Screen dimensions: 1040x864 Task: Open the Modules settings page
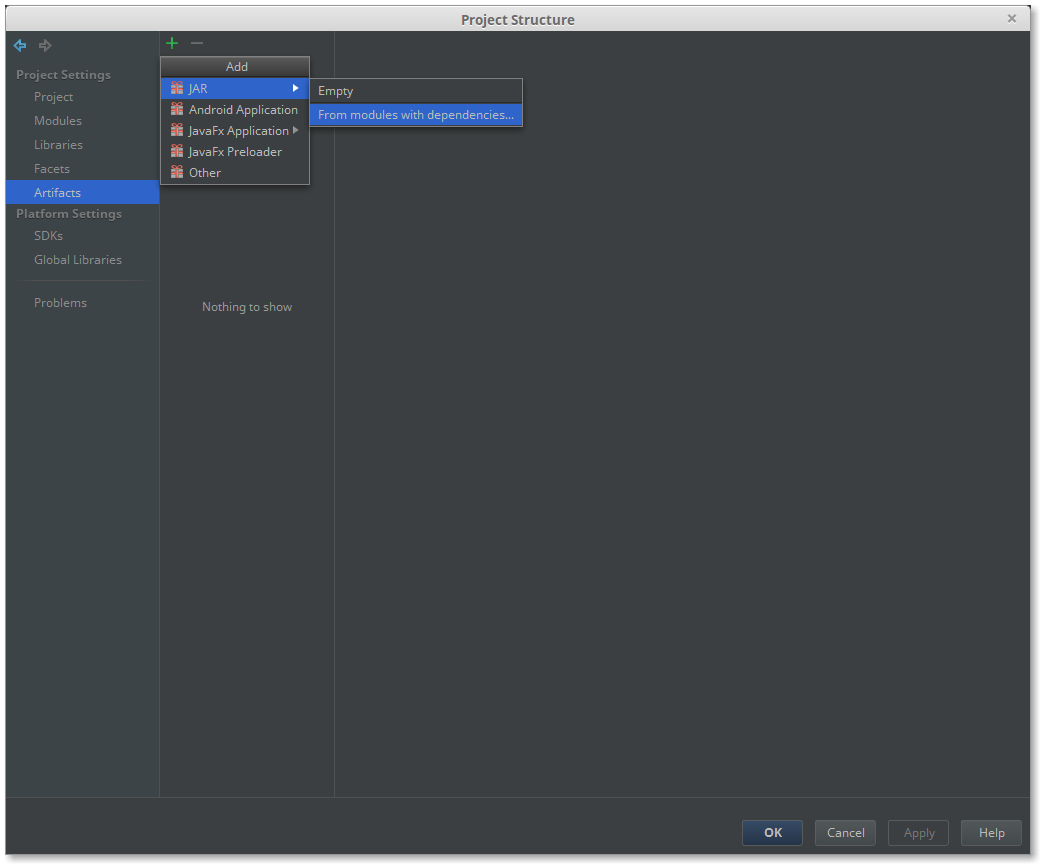coord(58,121)
